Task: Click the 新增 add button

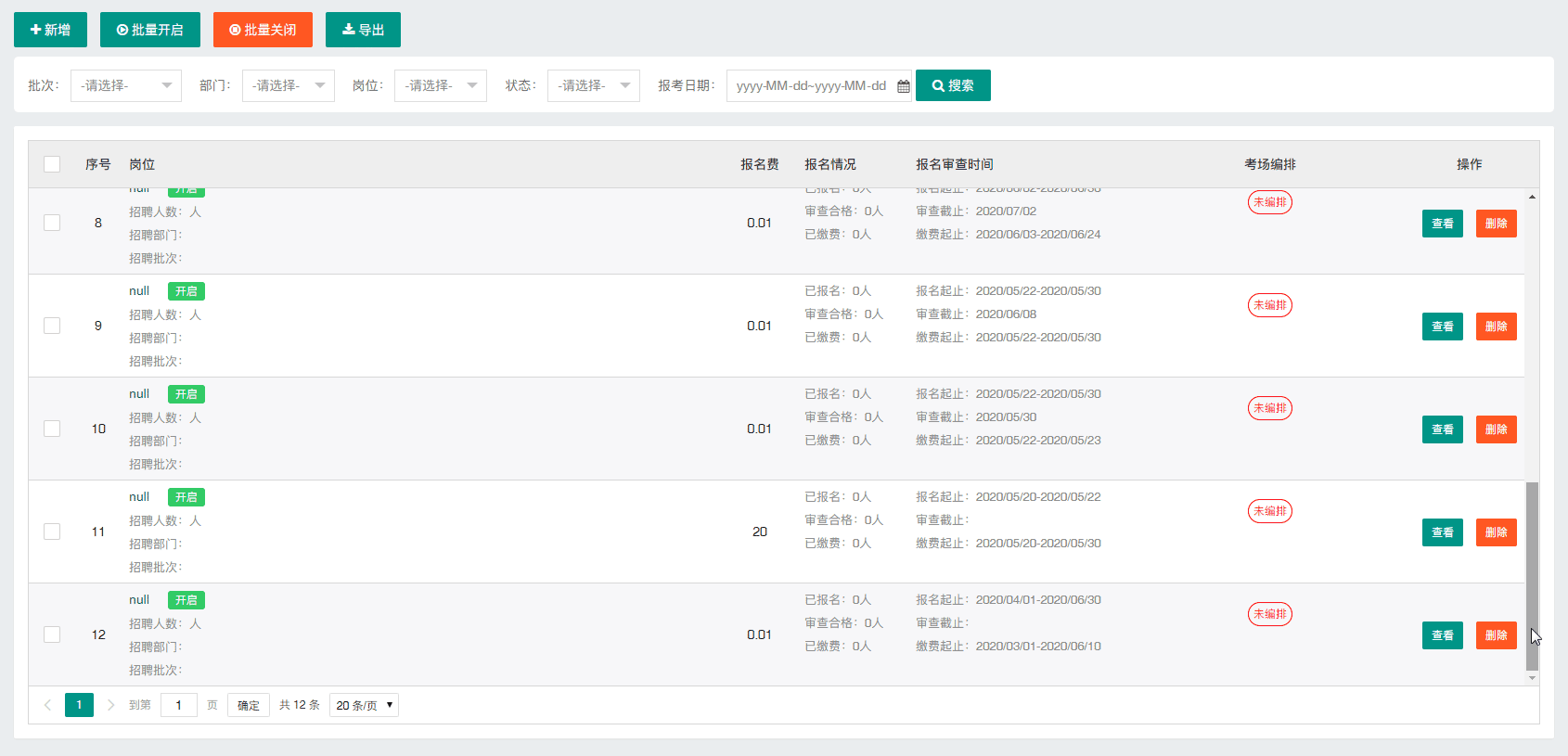Action: pos(50,30)
